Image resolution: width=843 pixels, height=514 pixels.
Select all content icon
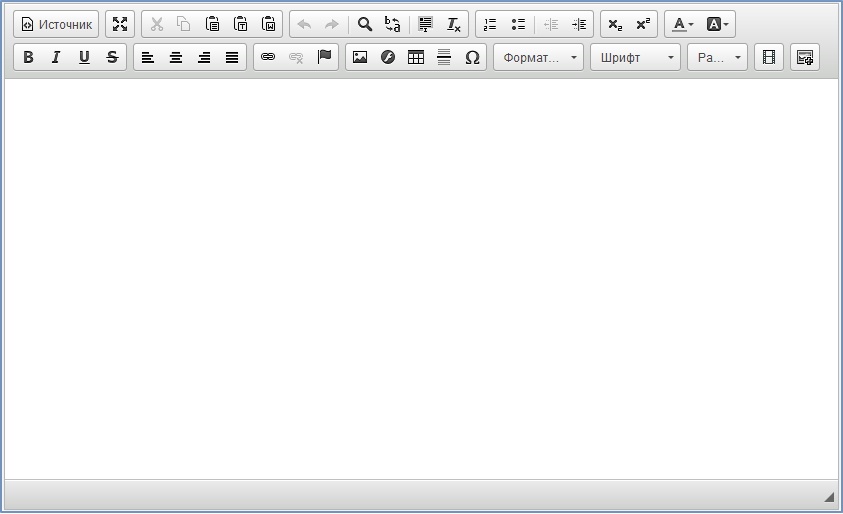pyautogui.click(x=425, y=24)
